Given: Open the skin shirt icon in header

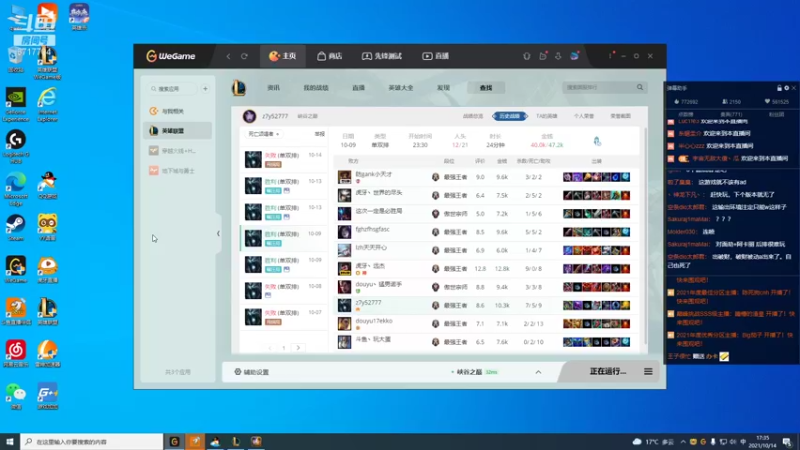Looking at the screenshot, I should (x=527, y=56).
